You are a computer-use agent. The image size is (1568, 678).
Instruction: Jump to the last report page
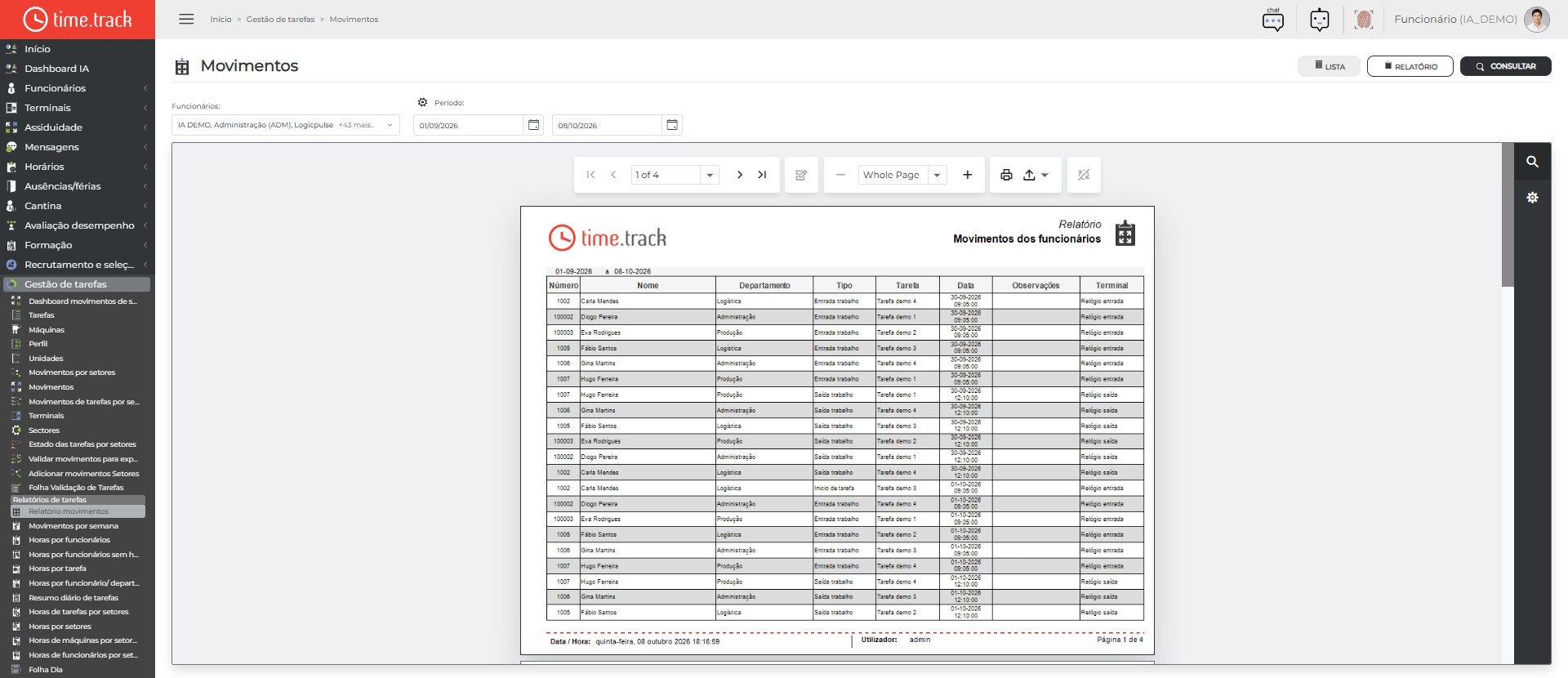point(762,175)
